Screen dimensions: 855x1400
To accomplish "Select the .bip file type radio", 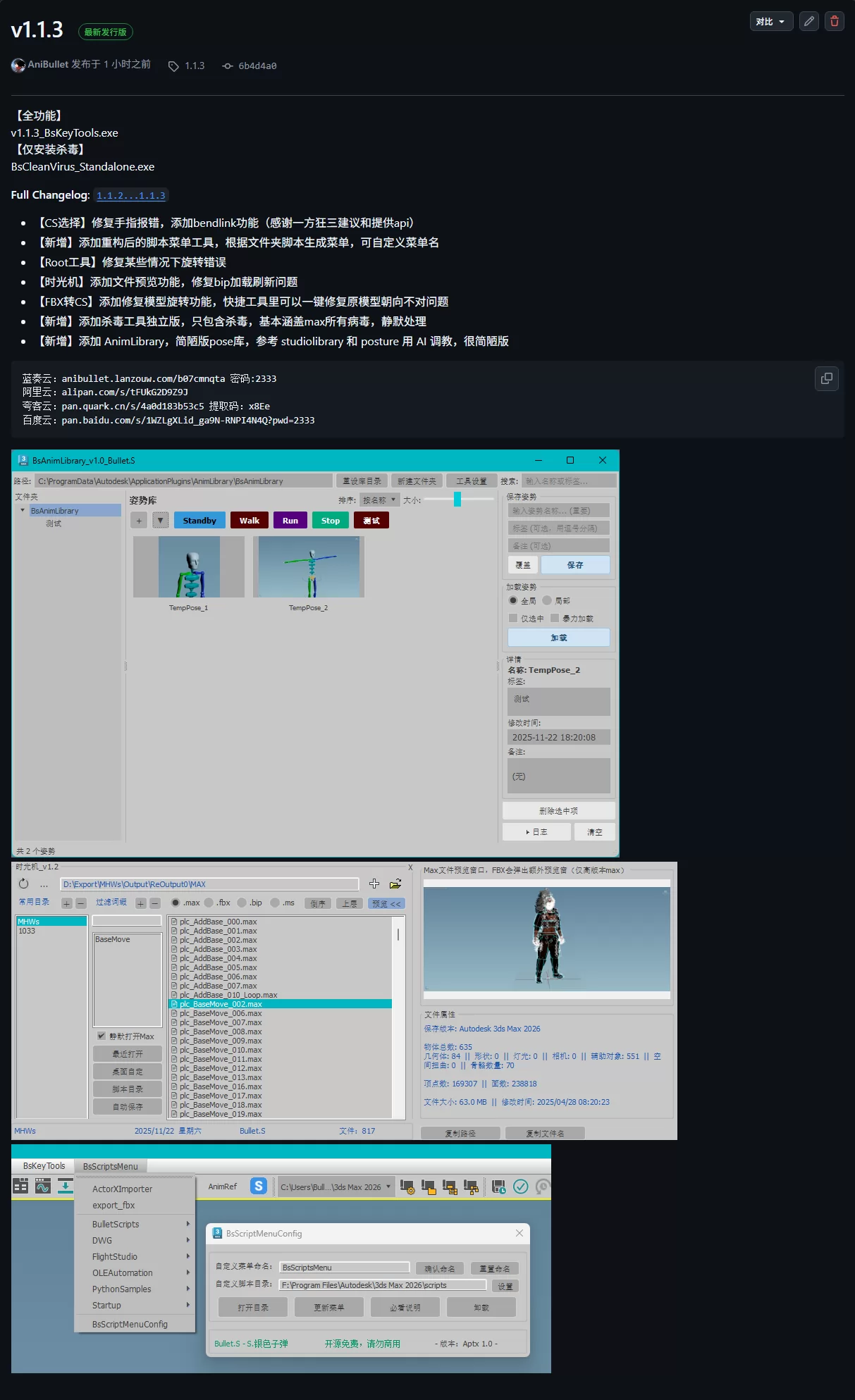I will click(x=242, y=903).
